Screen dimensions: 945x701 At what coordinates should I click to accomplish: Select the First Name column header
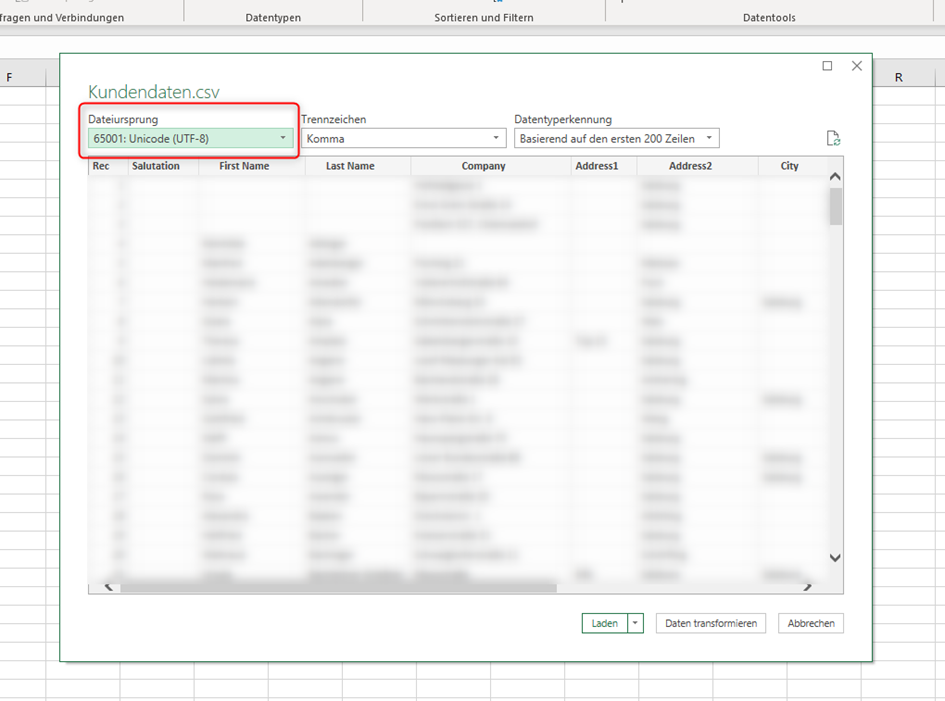(x=244, y=166)
